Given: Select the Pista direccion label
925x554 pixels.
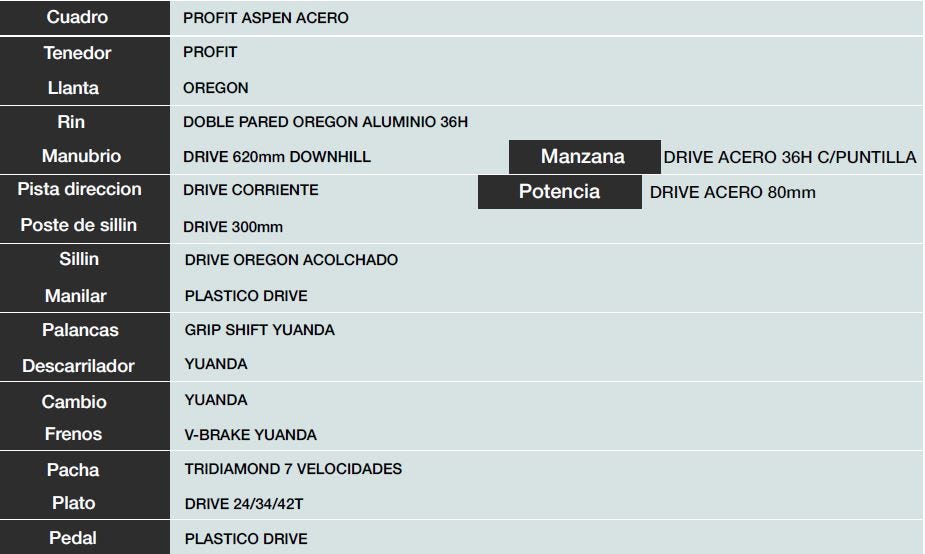Looking at the screenshot, I should [x=79, y=189].
